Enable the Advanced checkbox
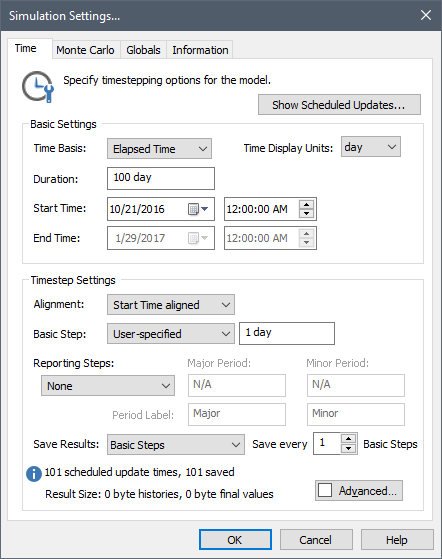 (325, 490)
